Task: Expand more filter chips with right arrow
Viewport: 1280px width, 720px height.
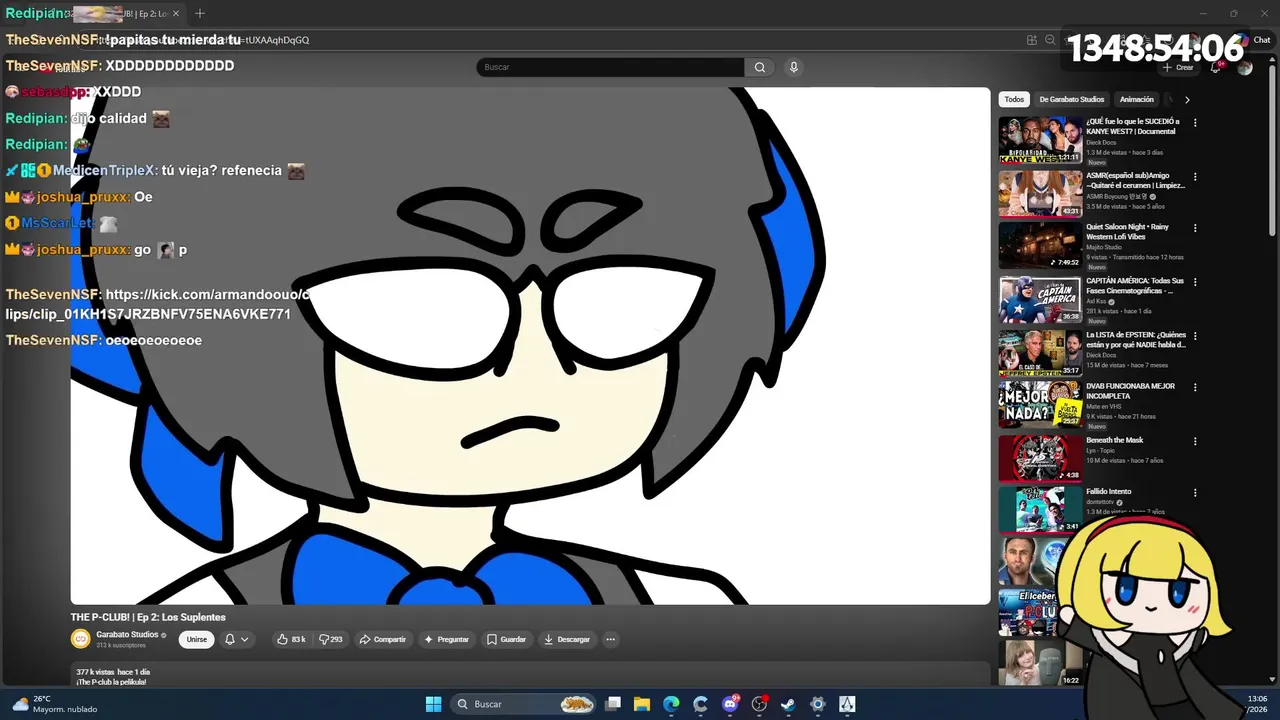Action: (x=1187, y=99)
